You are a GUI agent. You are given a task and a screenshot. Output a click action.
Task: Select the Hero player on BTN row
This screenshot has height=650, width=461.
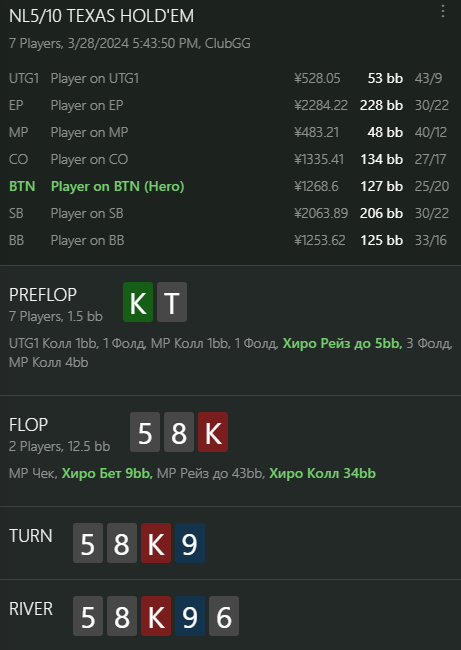(x=228, y=186)
